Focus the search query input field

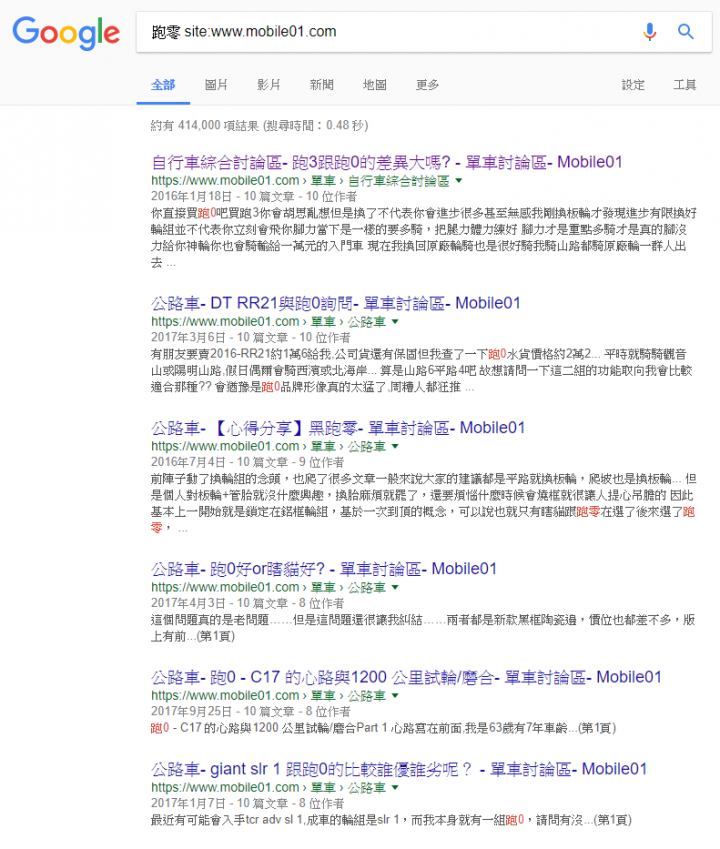384,32
